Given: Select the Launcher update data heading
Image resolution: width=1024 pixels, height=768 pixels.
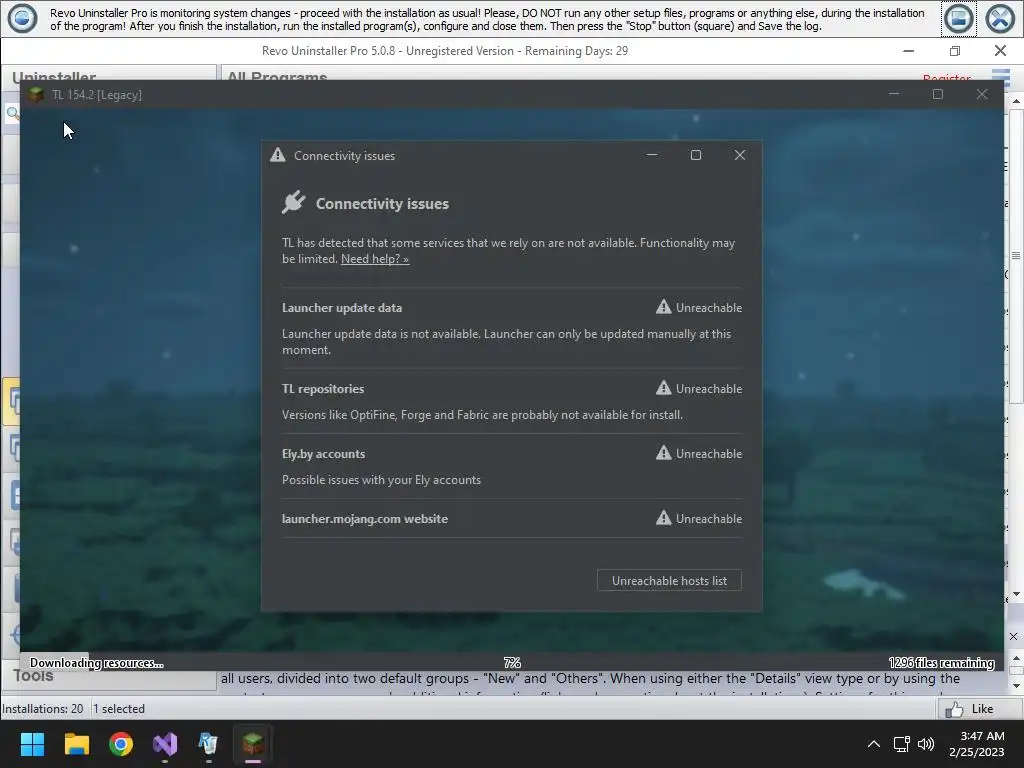Looking at the screenshot, I should [342, 308].
